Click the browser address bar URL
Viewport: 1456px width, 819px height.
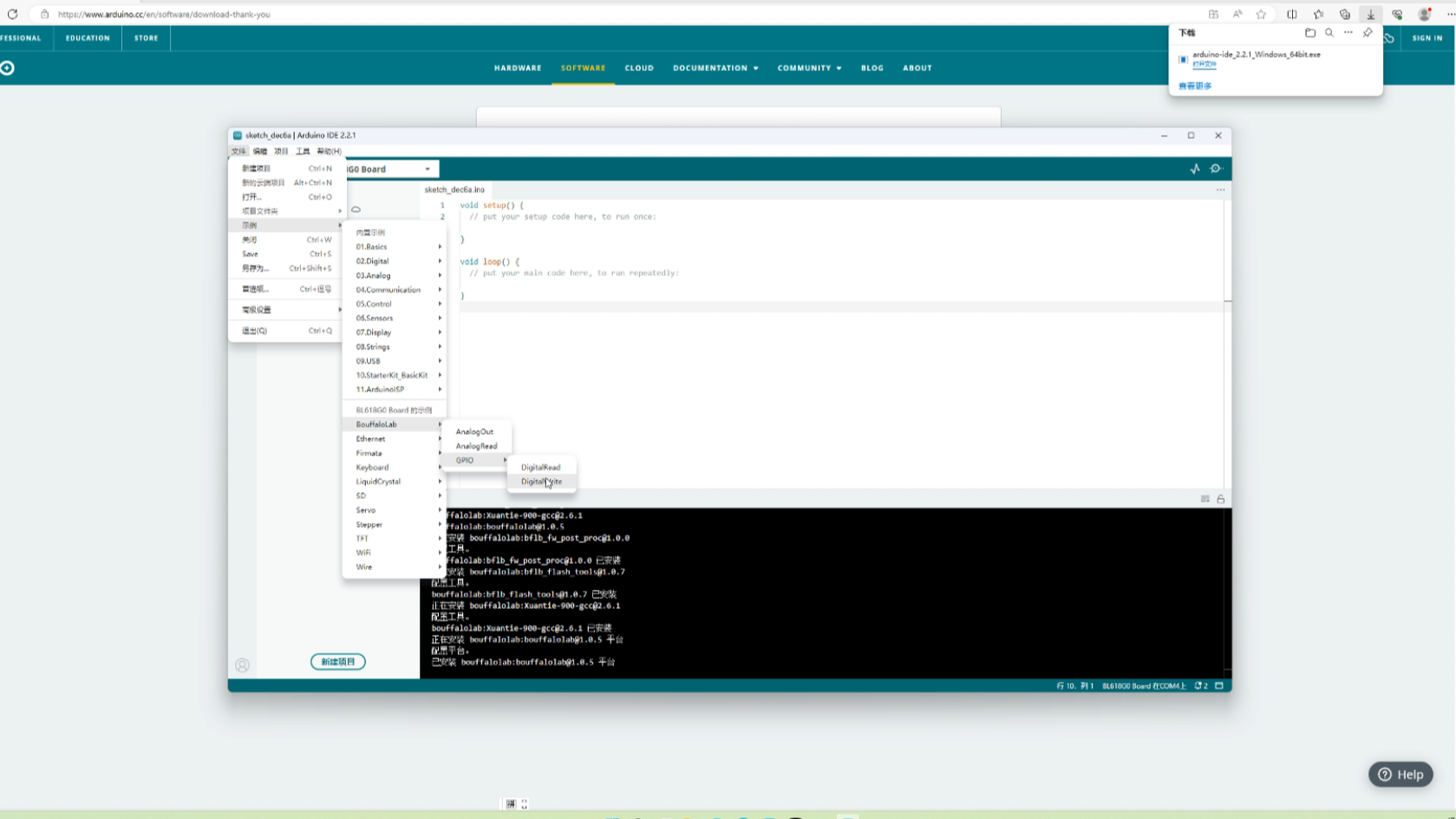[164, 14]
